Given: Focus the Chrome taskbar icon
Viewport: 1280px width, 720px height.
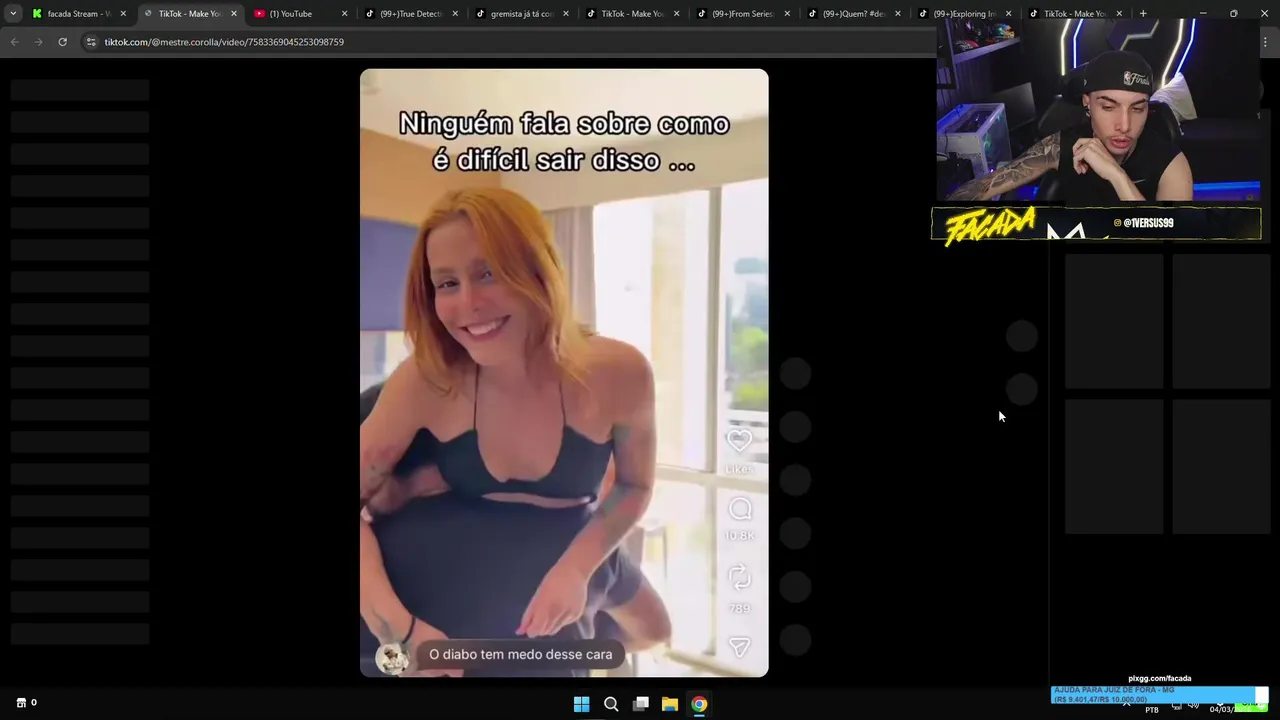Looking at the screenshot, I should (x=699, y=704).
